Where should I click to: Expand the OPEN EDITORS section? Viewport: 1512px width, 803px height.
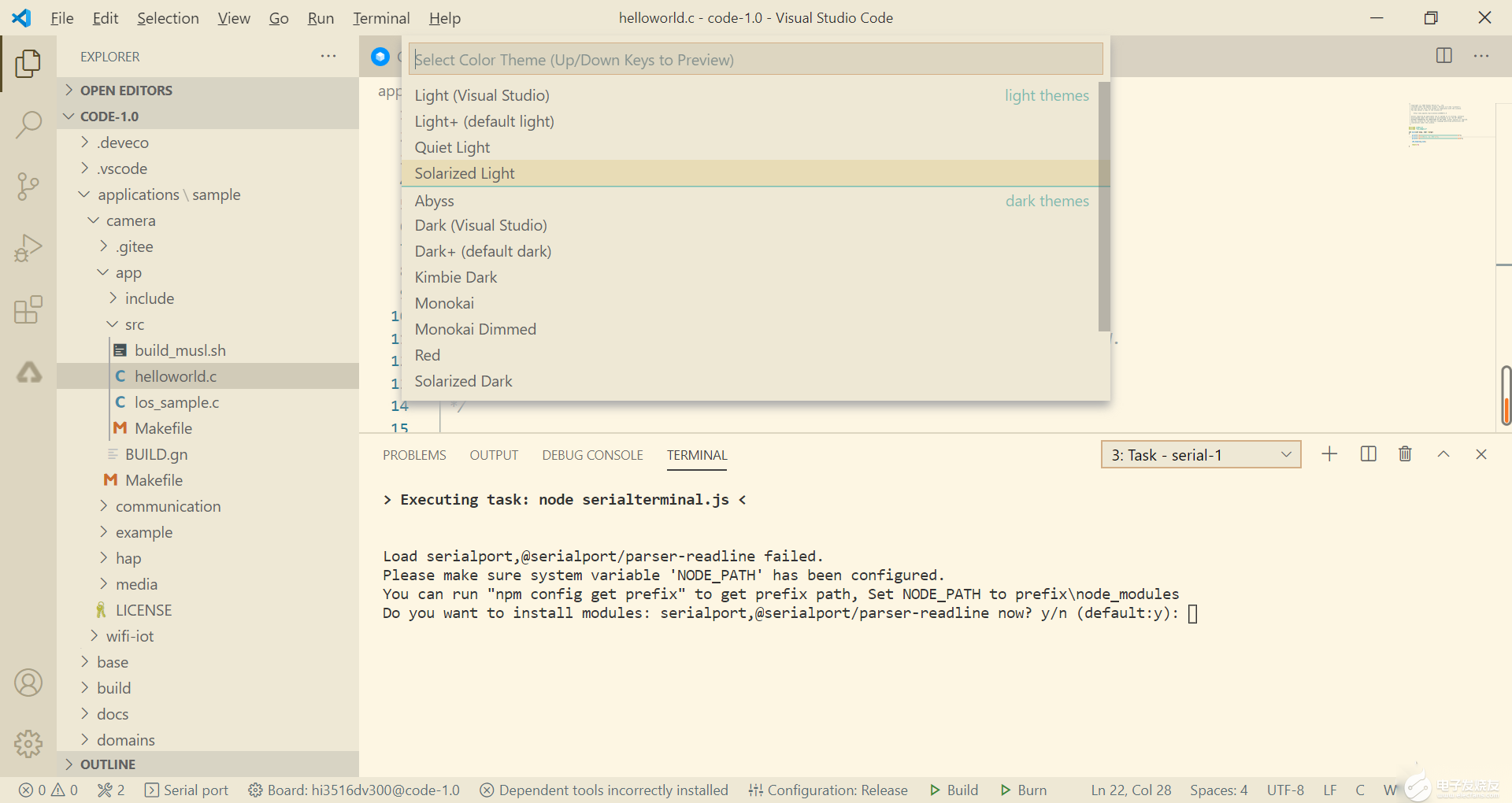tap(208, 90)
